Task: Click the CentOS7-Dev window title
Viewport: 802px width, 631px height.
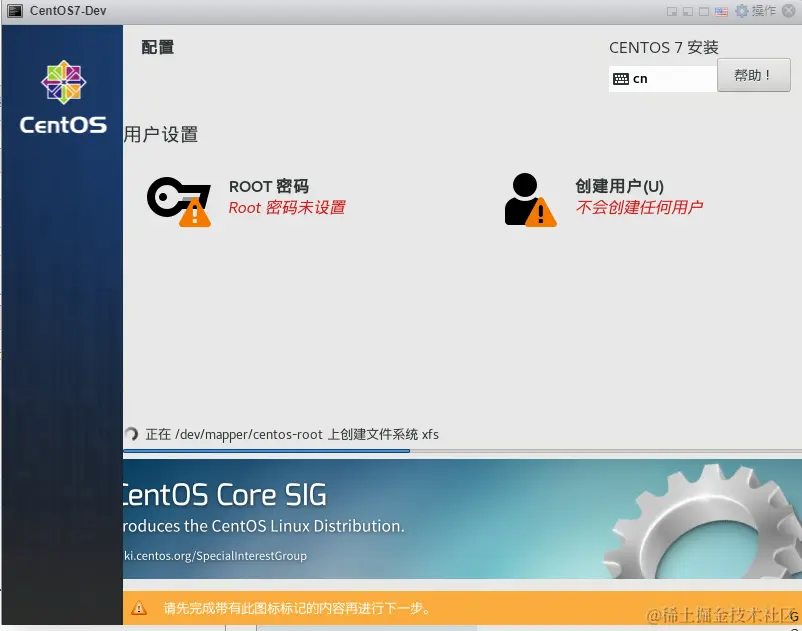Action: click(x=68, y=11)
